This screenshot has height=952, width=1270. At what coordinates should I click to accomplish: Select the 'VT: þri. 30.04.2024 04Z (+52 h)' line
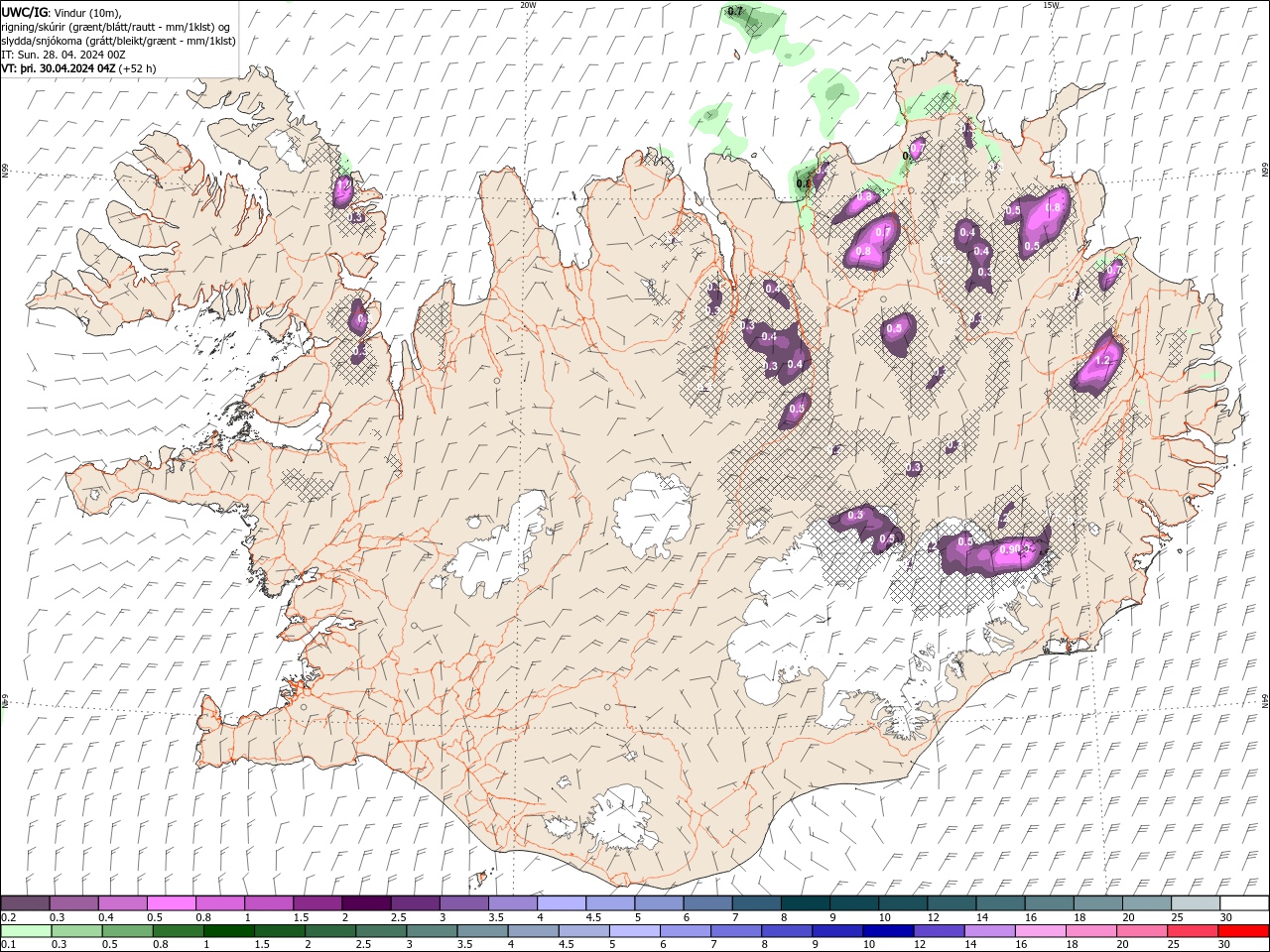(78, 68)
